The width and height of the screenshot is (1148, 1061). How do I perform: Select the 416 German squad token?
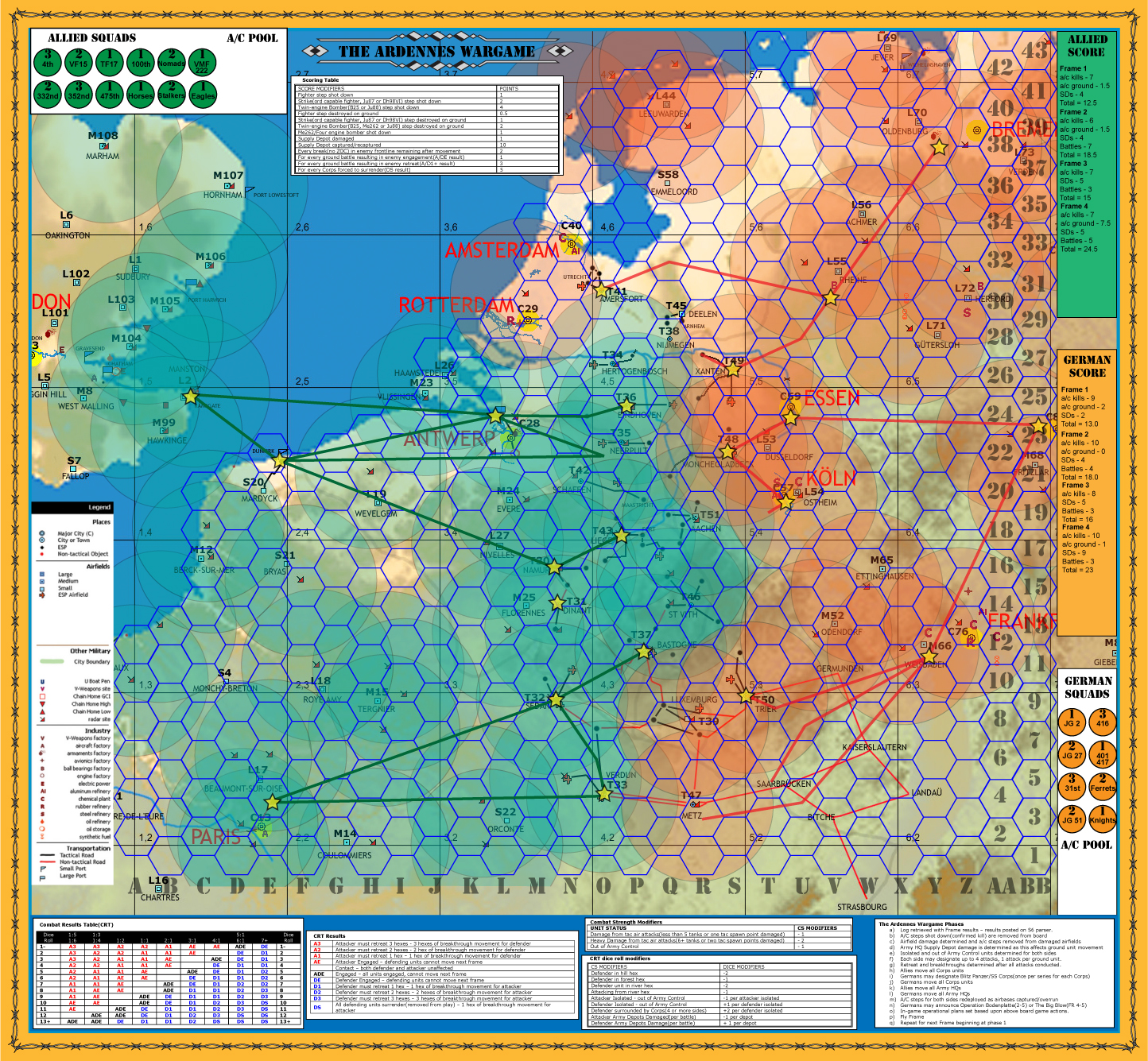pyautogui.click(x=1103, y=722)
